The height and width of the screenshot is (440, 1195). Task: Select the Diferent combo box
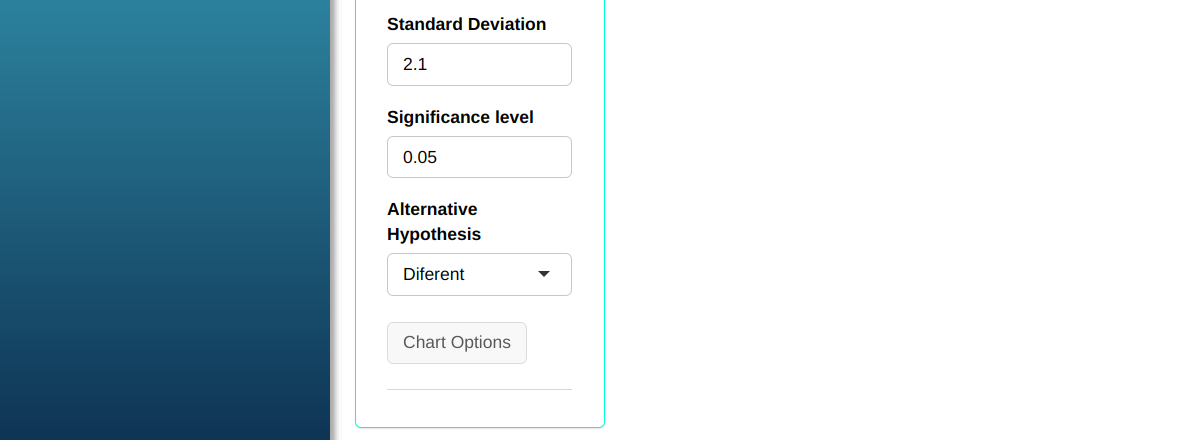tap(479, 274)
